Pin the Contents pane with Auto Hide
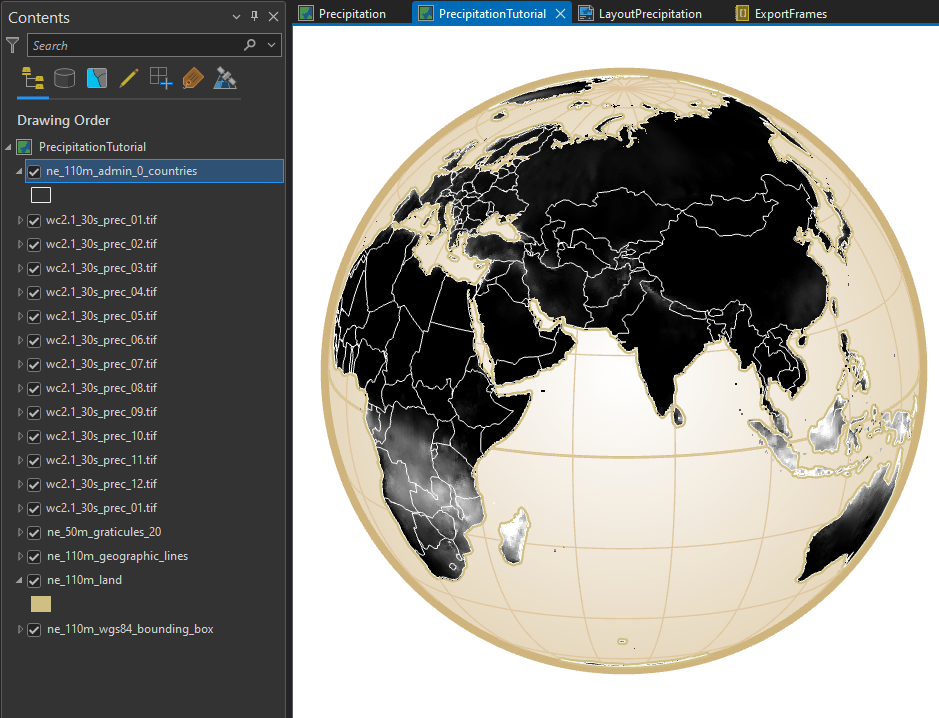939x718 pixels. pyautogui.click(x=254, y=17)
